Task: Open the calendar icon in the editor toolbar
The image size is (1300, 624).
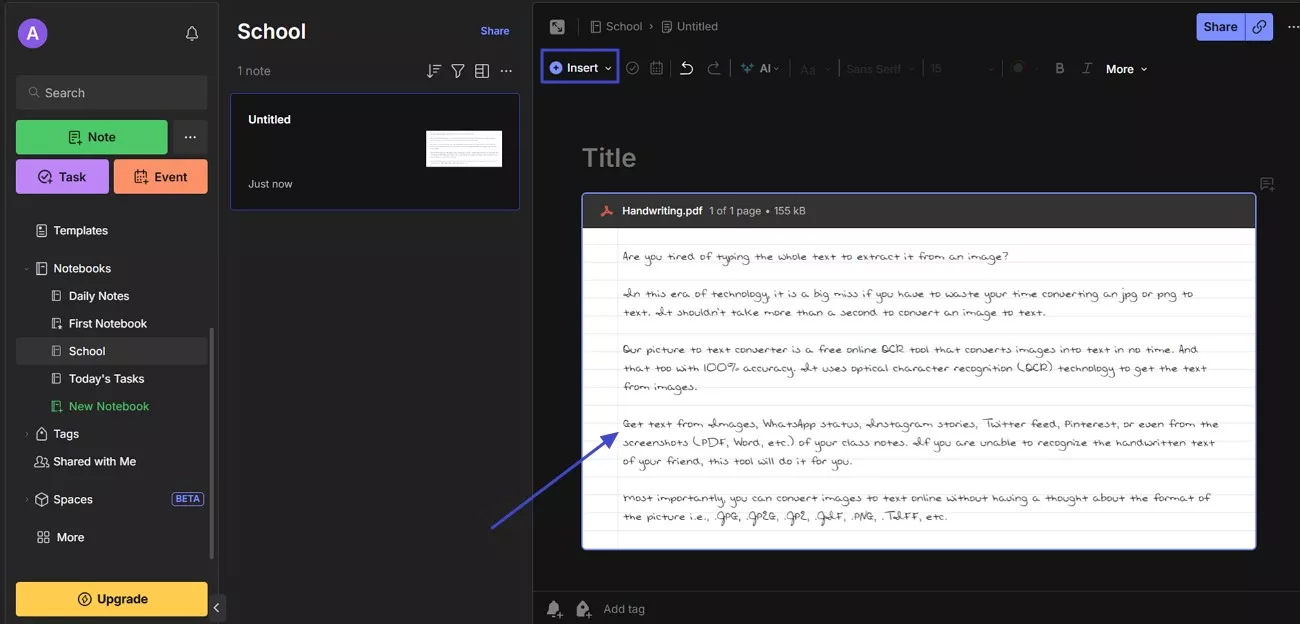Action: [x=656, y=68]
